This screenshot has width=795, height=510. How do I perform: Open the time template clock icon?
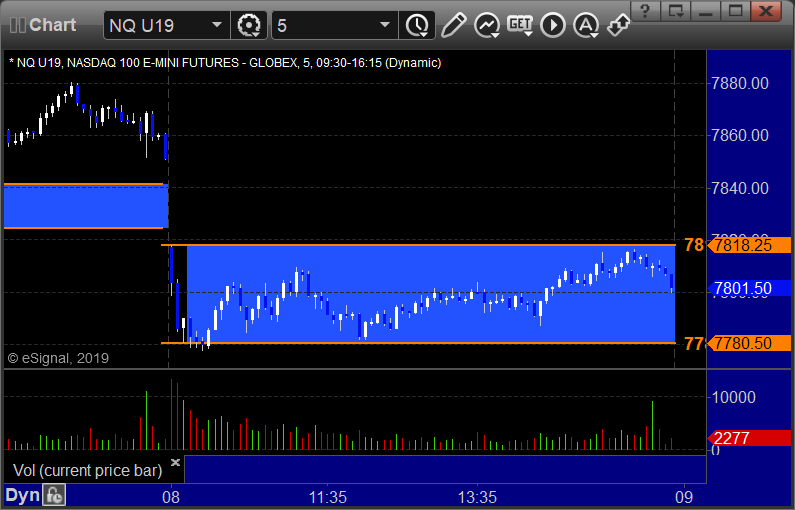tap(417, 25)
